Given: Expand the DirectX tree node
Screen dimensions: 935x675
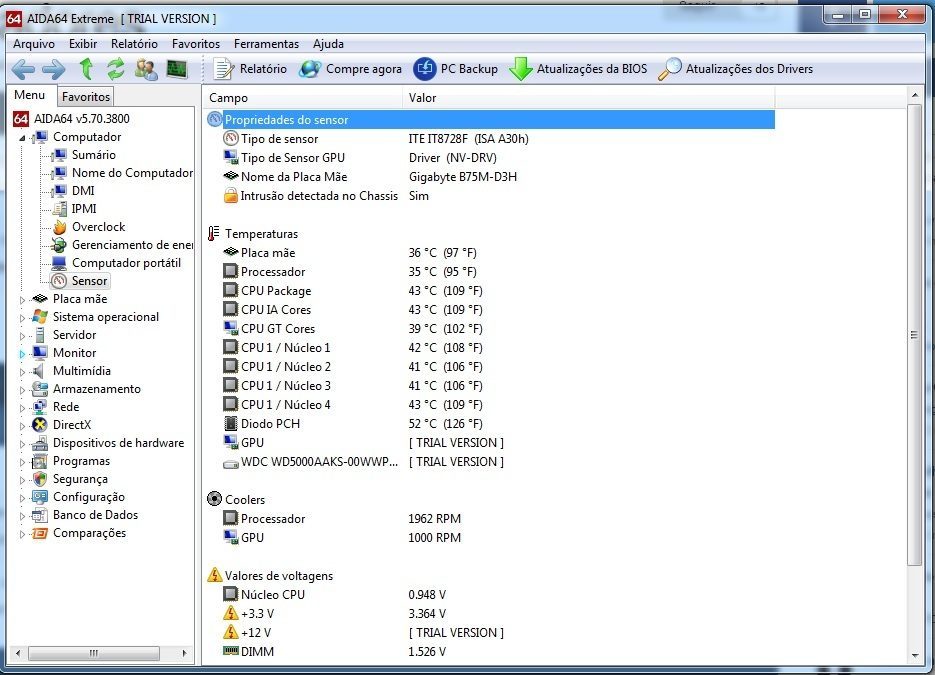Looking at the screenshot, I should coord(23,426).
